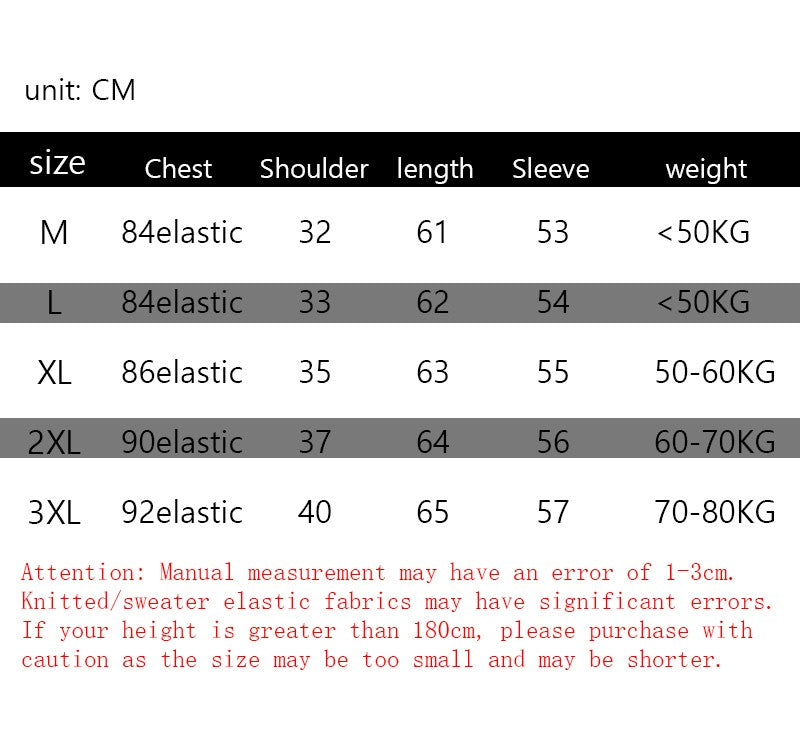Click the "70-80KG" weight cell
Image resolution: width=800 pixels, height=756 pixels.
pyautogui.click(x=715, y=513)
